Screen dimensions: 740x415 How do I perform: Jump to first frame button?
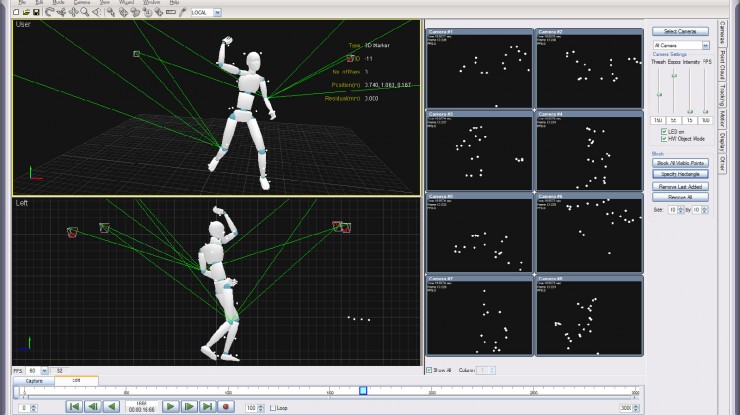point(74,407)
